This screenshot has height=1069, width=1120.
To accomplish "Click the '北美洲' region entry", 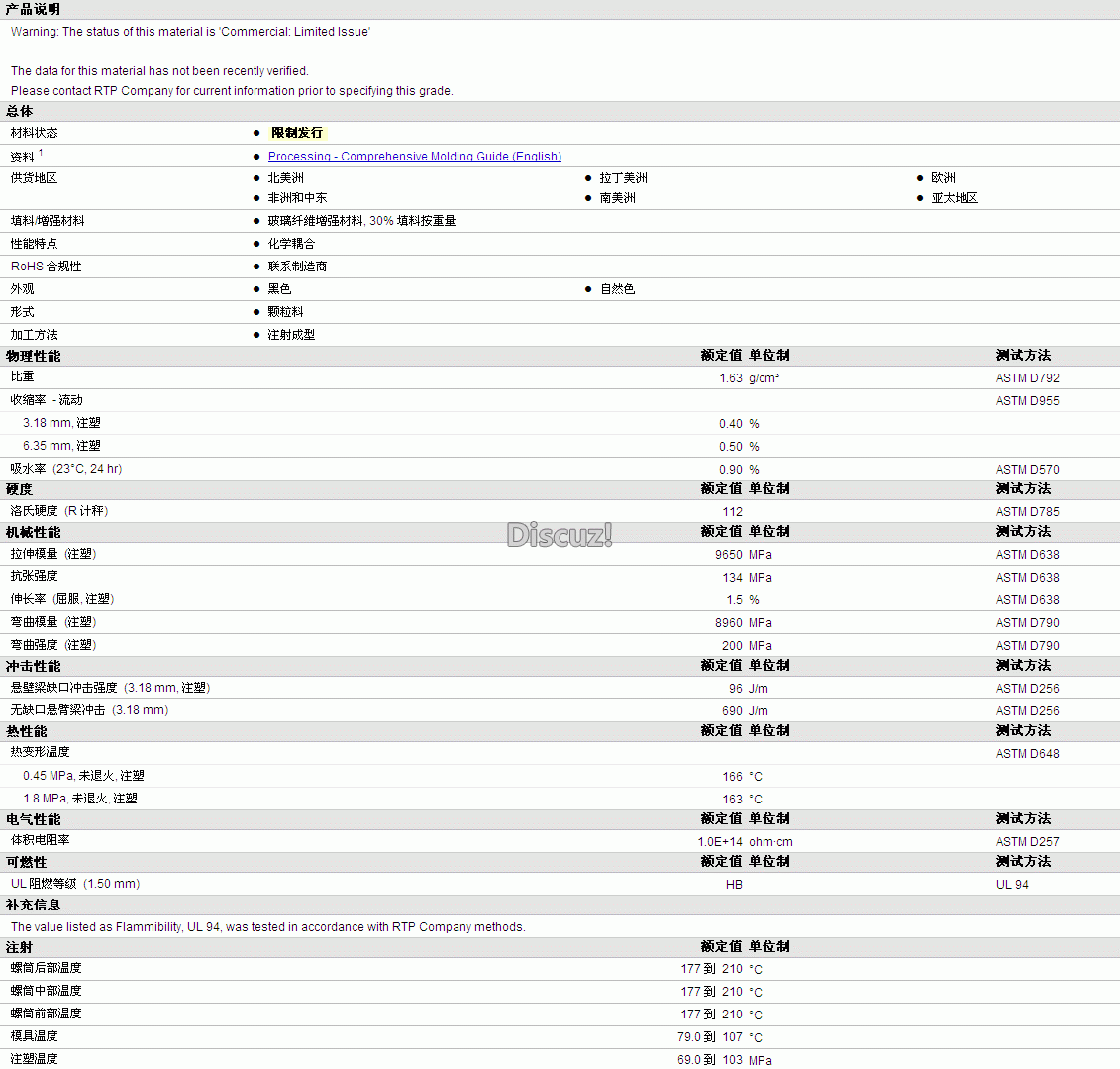I will [286, 178].
